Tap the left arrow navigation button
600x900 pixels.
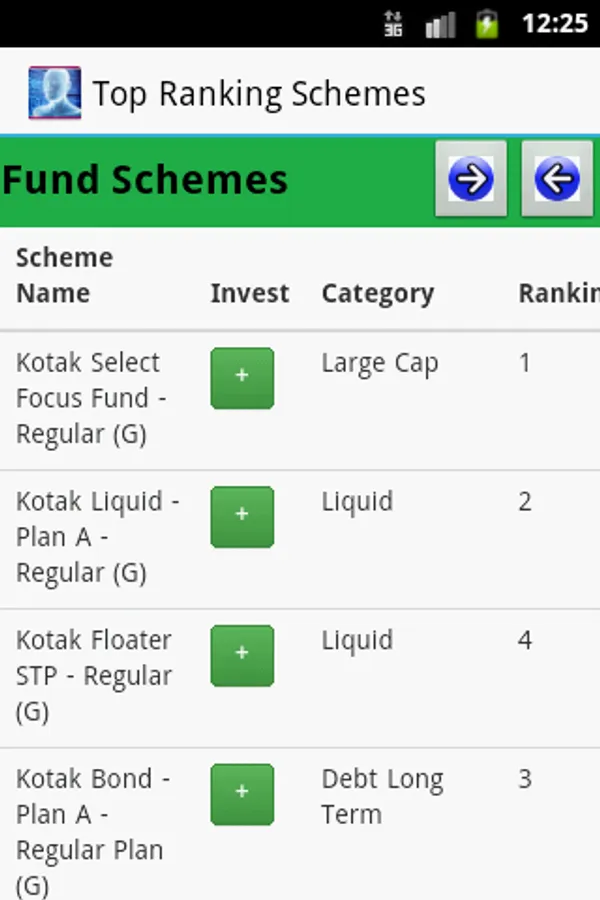click(x=557, y=179)
